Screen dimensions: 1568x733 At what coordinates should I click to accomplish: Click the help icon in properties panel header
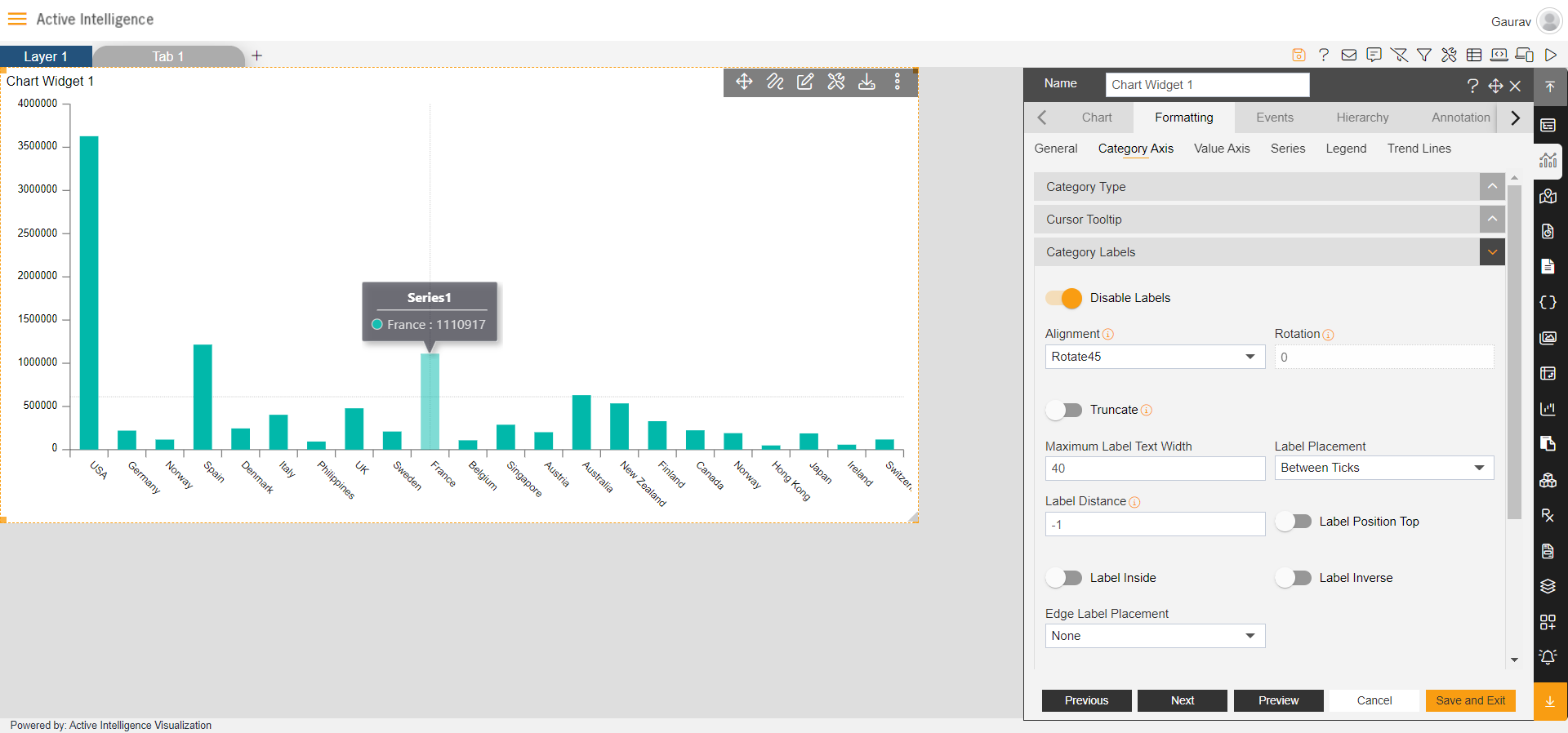click(1472, 86)
